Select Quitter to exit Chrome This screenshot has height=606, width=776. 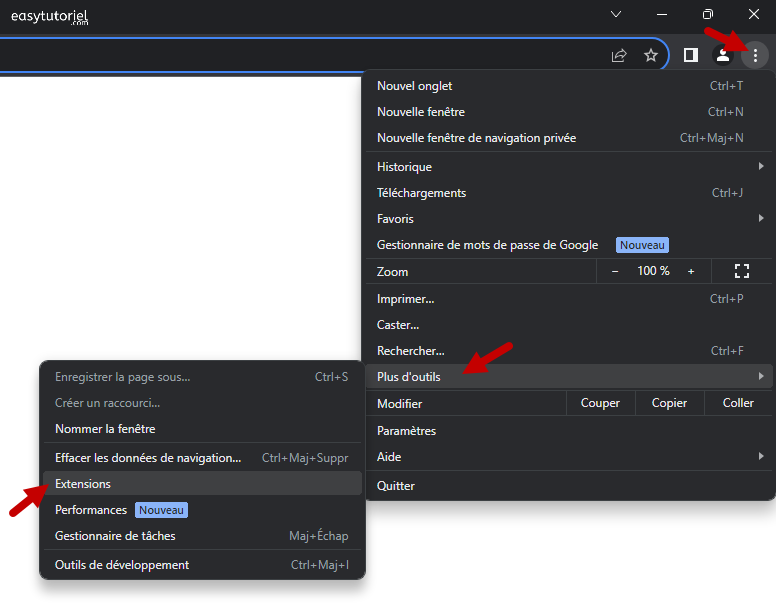coord(569,486)
